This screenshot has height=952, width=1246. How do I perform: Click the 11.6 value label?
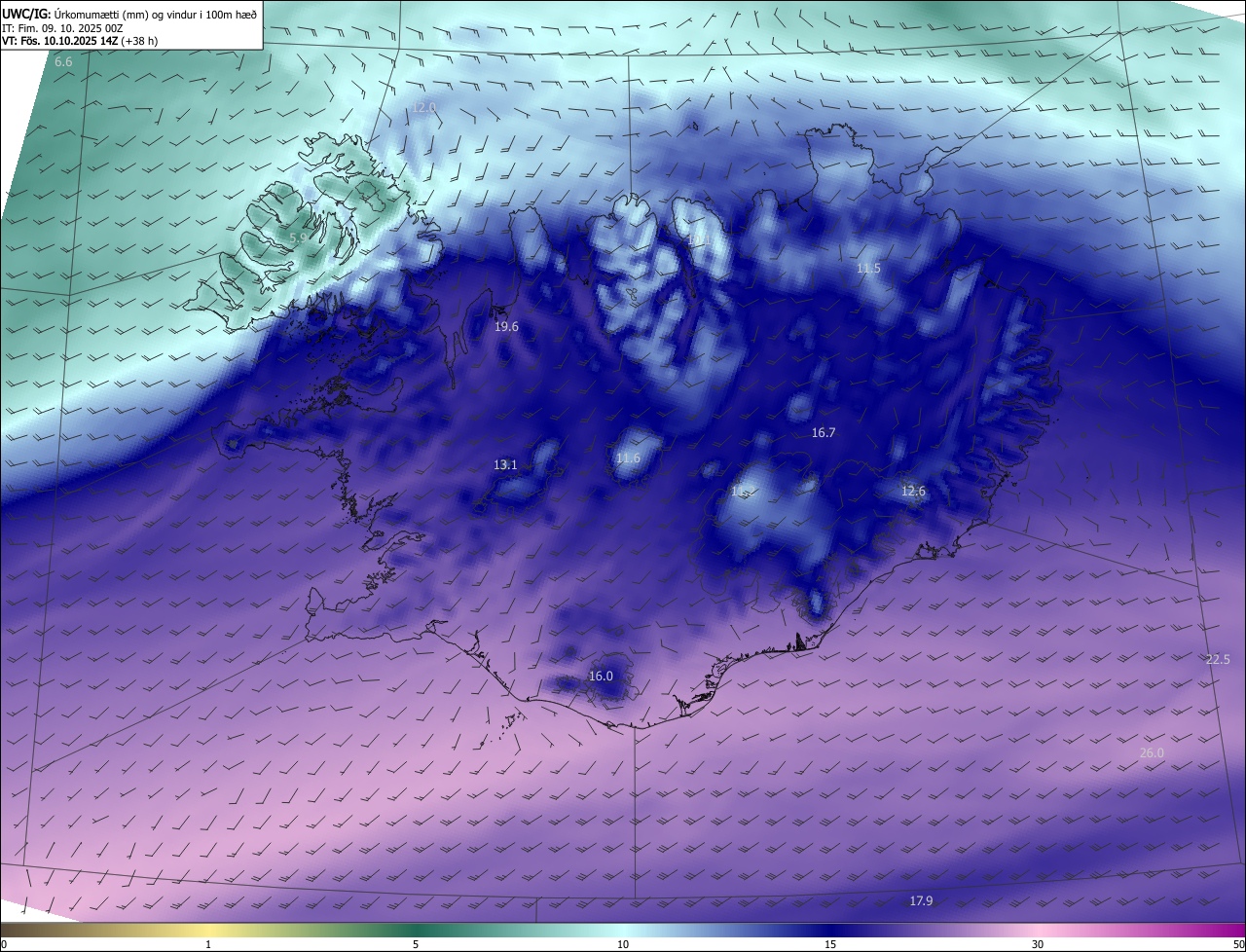click(629, 458)
